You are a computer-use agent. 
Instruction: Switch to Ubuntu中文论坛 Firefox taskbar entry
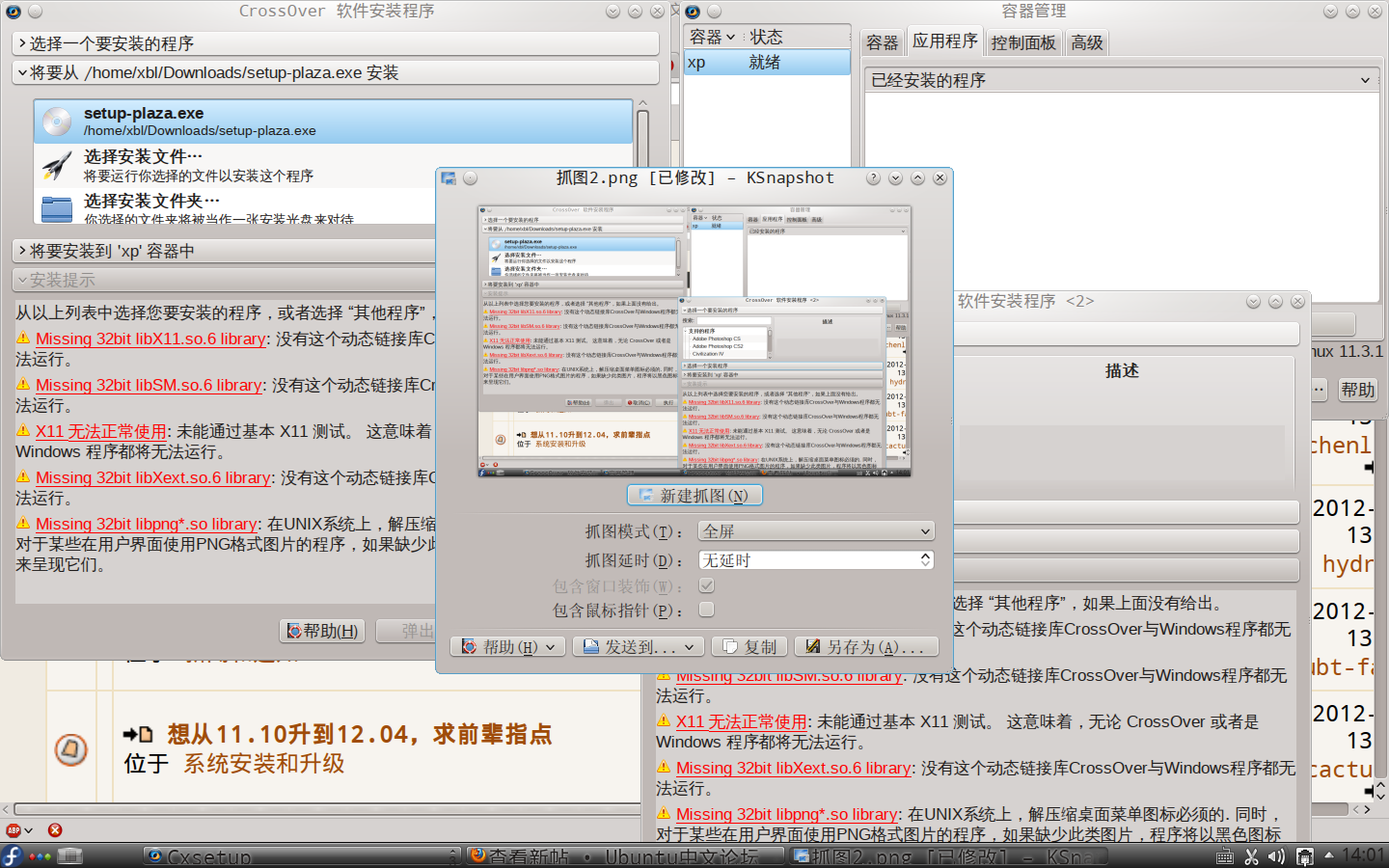coord(624,855)
